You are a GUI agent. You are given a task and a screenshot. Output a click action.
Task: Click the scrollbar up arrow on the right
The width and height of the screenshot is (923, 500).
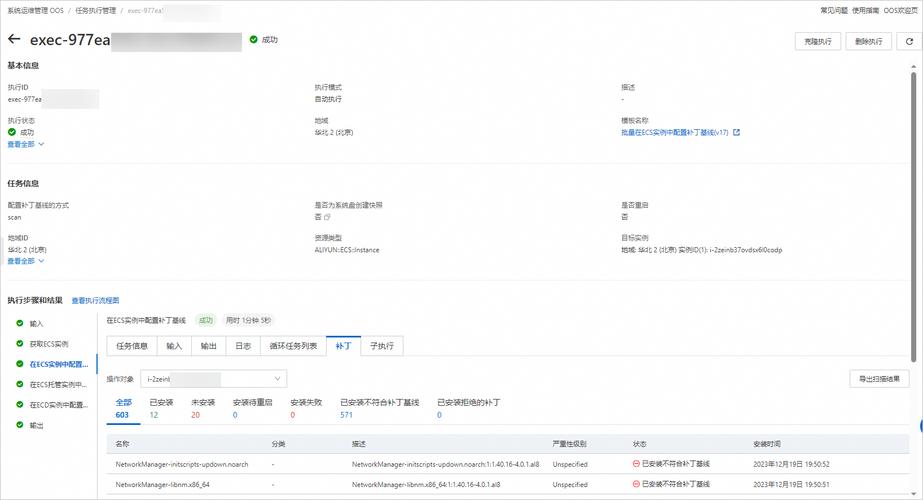click(913, 68)
